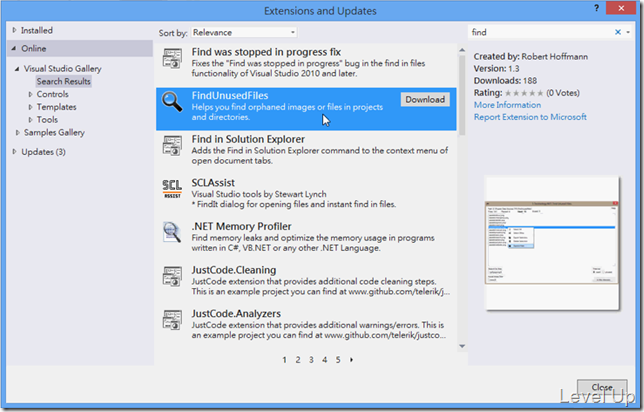
Task: Collapse the Online category arrow
Action: pyautogui.click(x=14, y=48)
